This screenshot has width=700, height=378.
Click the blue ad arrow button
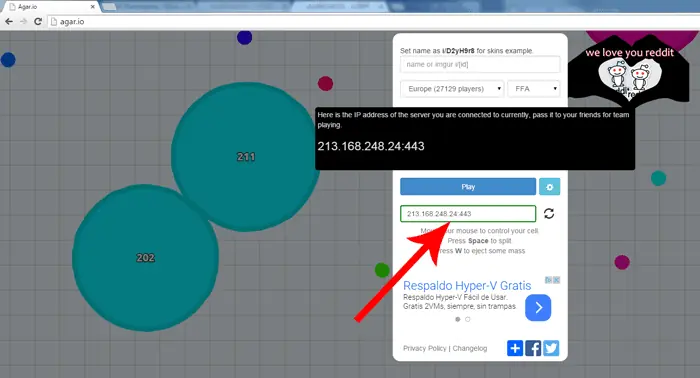538,307
